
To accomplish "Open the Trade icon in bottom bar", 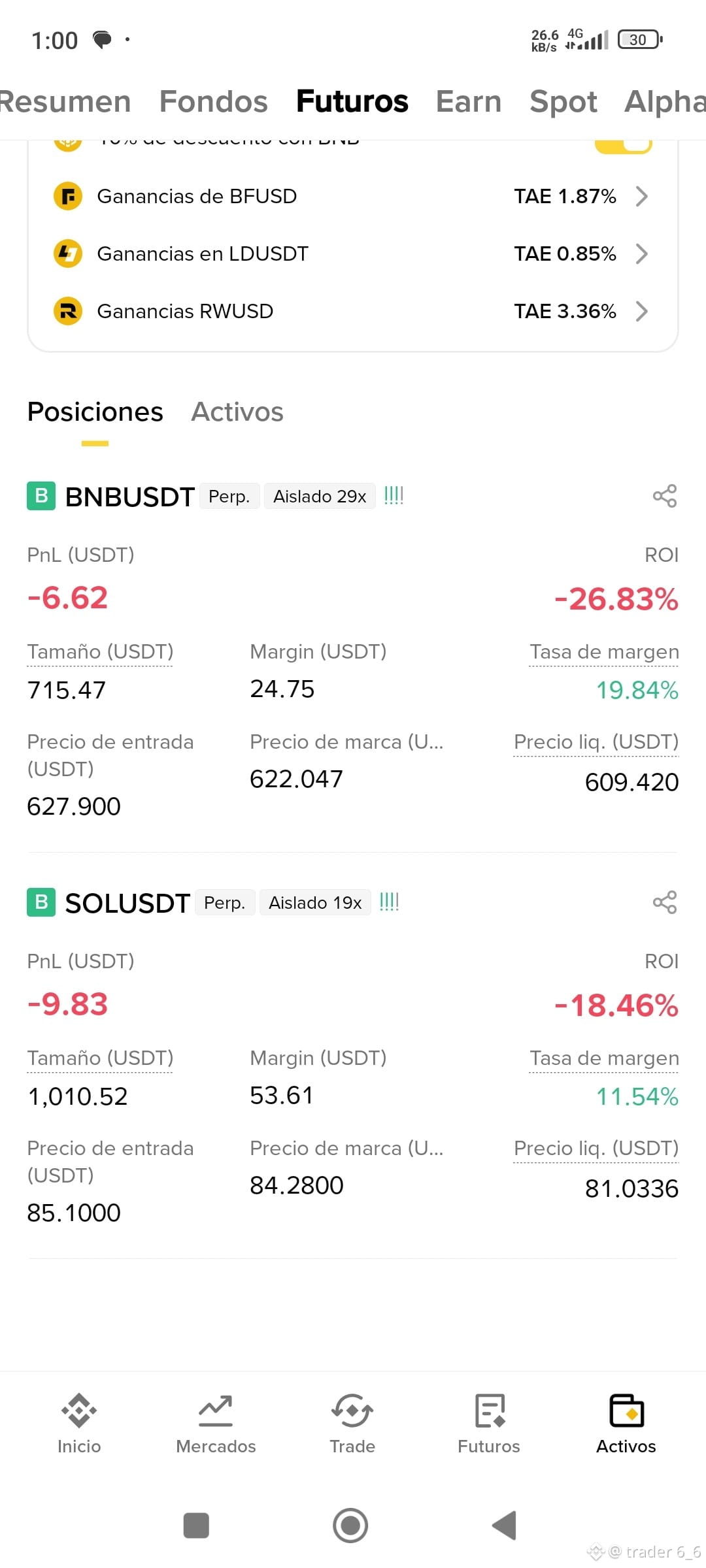I will pos(352,1411).
